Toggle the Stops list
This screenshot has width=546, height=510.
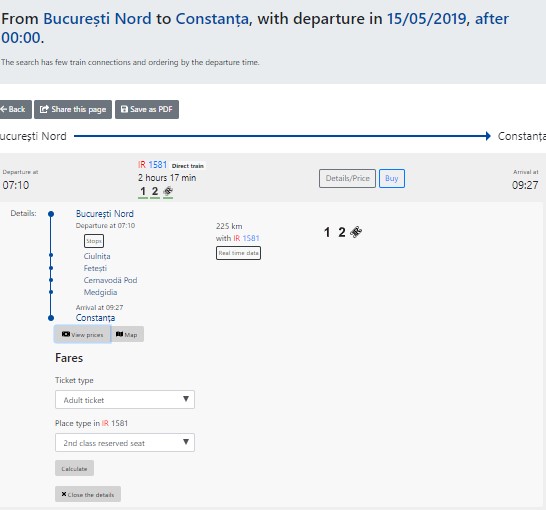pos(94,241)
